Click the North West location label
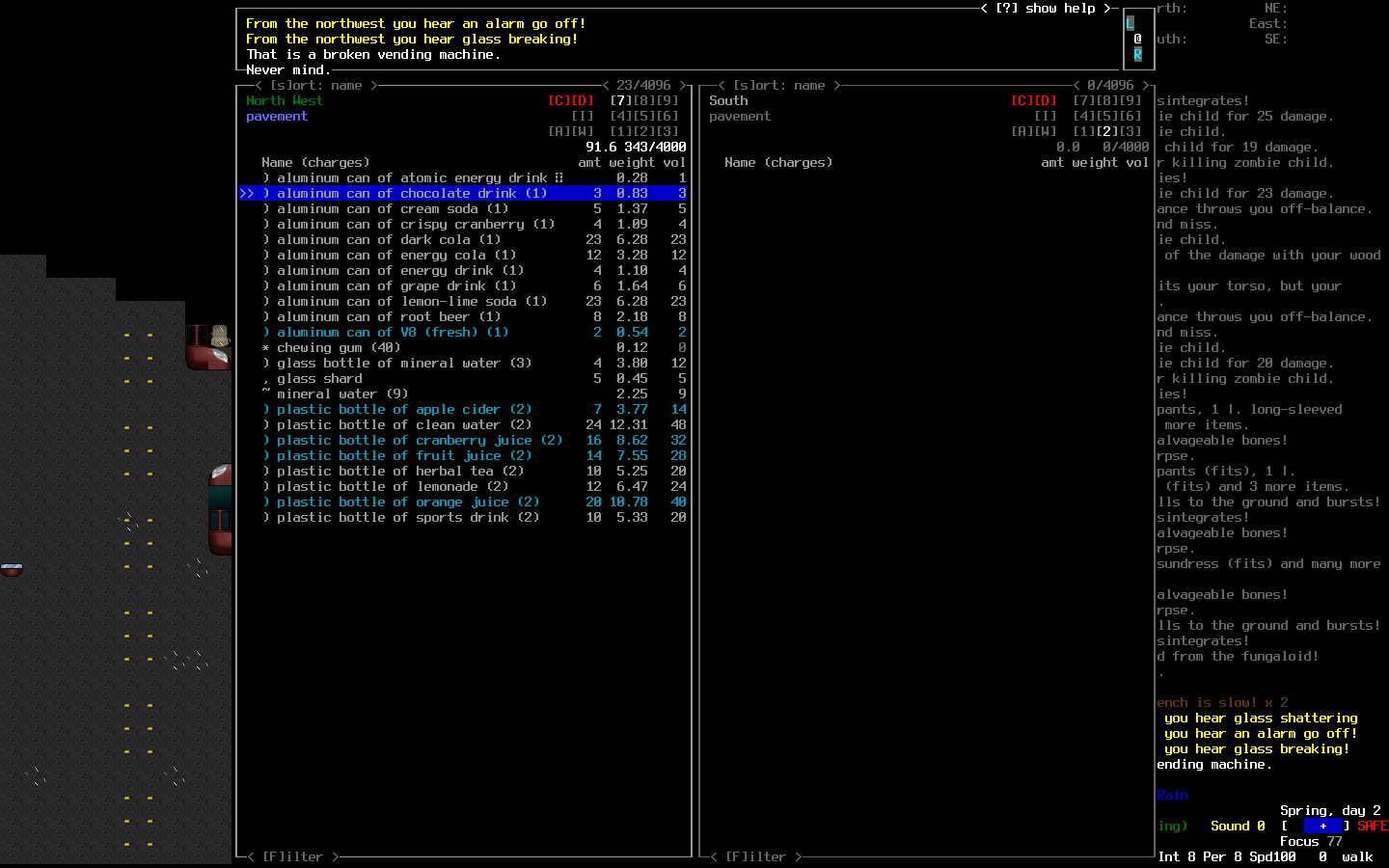The width and height of the screenshot is (1389, 868). pyautogui.click(x=285, y=100)
